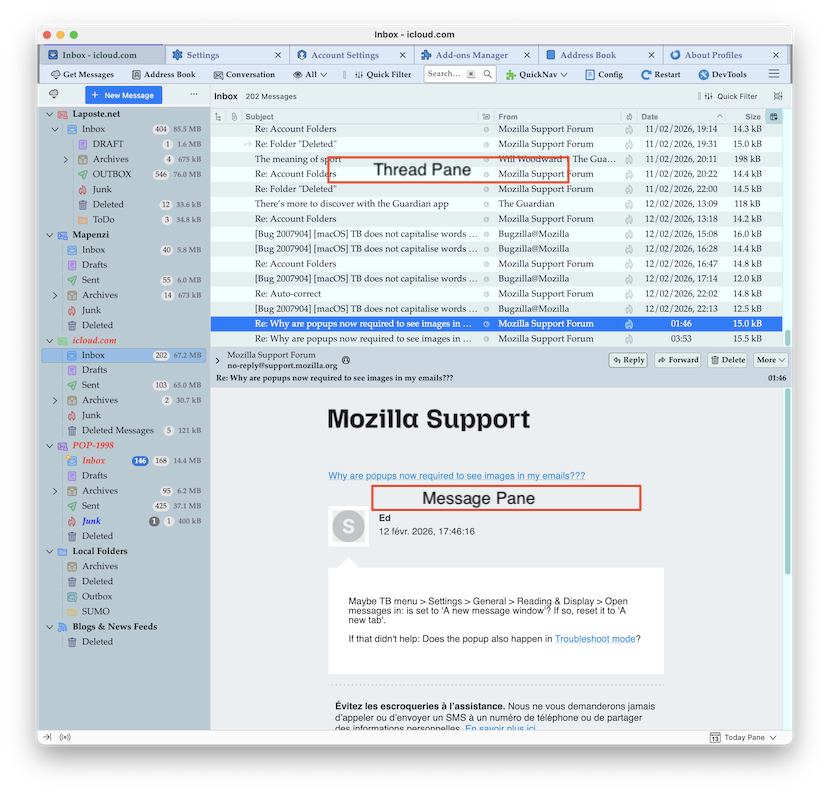830x794 pixels.
Task: Sort by the junk status column icon
Action: pos(629,116)
